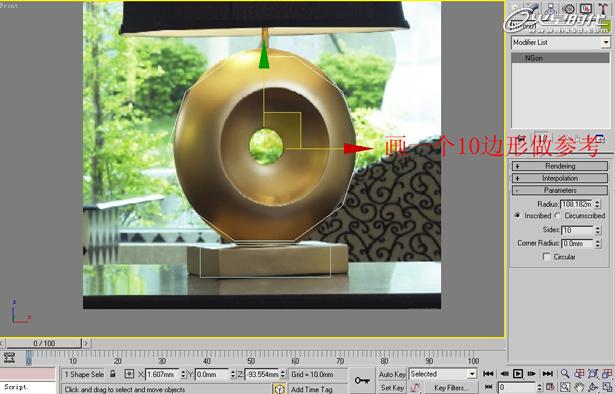Image resolution: width=615 pixels, height=394 pixels.
Task: Adjust the current frame spinner
Action: coord(540,388)
